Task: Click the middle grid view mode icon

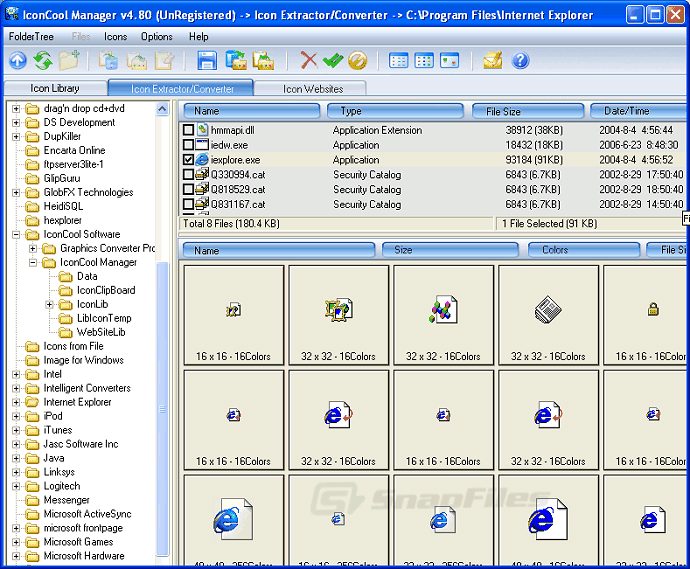Action: [424, 60]
